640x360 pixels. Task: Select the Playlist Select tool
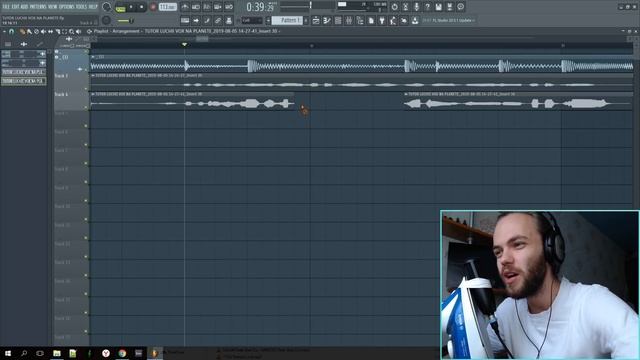click(64, 31)
